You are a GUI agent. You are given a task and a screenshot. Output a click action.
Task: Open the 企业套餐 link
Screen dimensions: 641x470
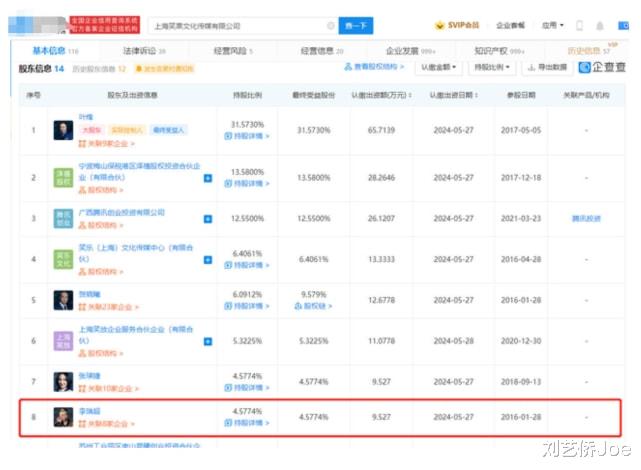510,25
